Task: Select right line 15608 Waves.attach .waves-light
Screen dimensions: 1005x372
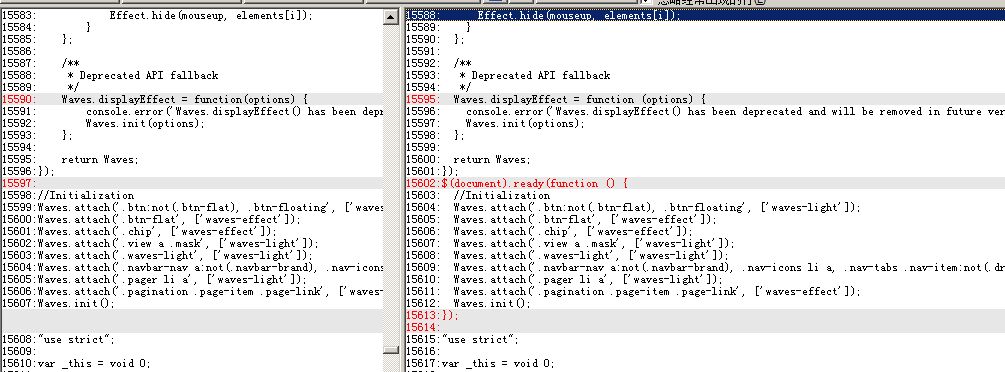Action: tap(705, 256)
